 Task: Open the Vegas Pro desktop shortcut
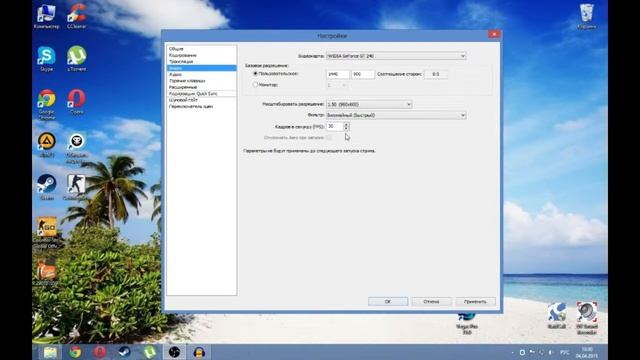467,323
